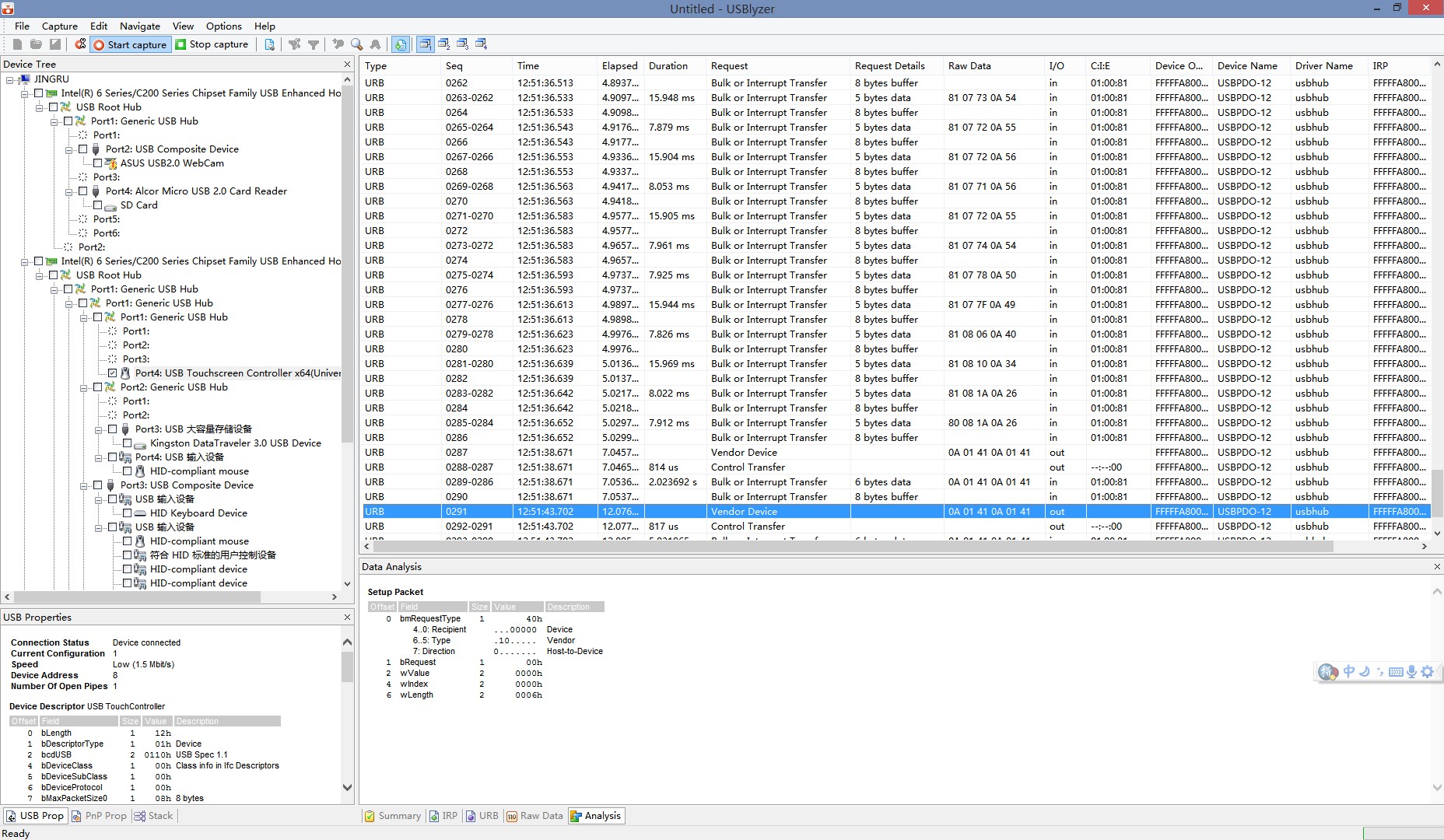1444x840 pixels.
Task: Check the SD Card checkbox
Action: [x=97, y=205]
